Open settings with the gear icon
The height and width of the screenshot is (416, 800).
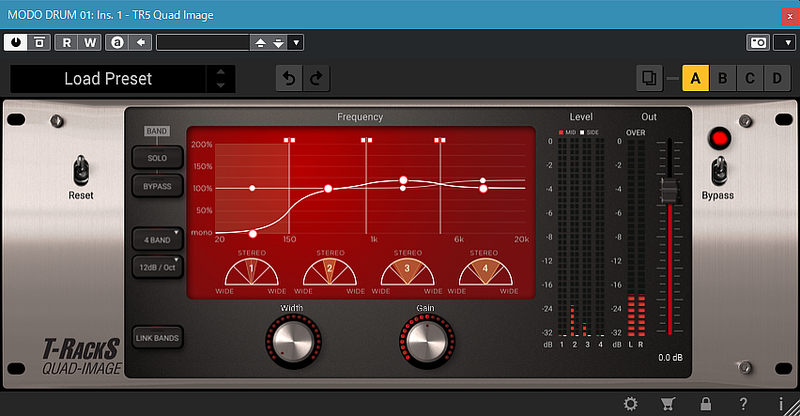tap(631, 404)
